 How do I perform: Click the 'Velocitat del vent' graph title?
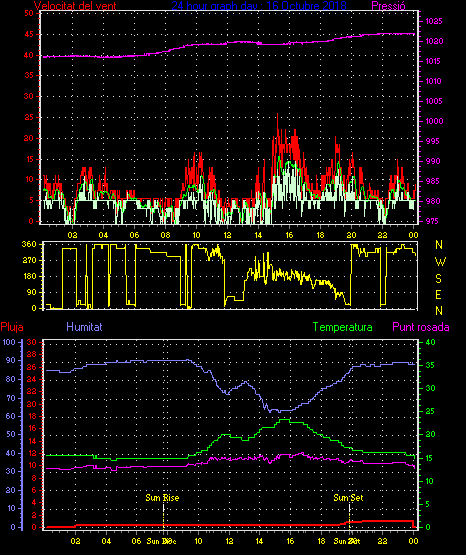pyautogui.click(x=75, y=6)
